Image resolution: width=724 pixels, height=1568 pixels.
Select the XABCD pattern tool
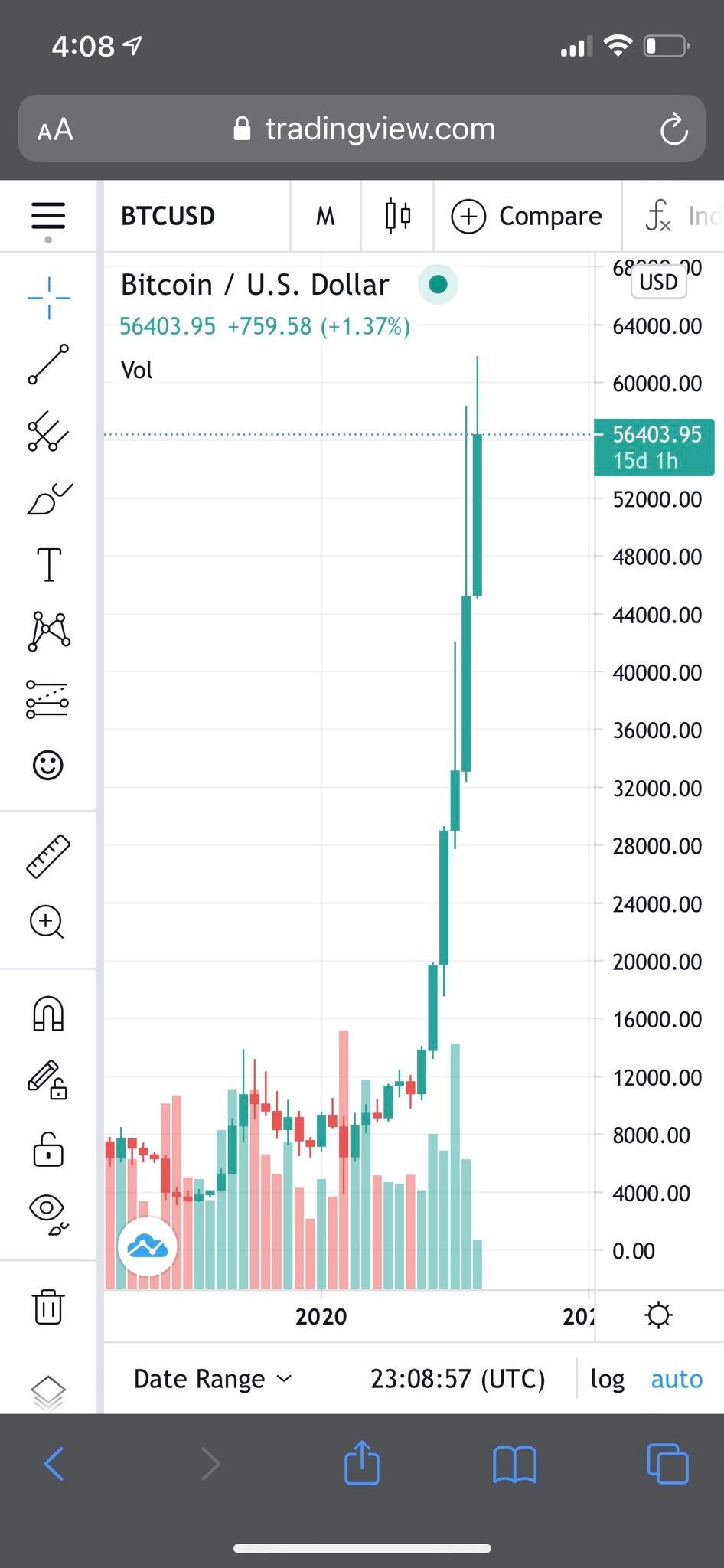click(x=49, y=632)
